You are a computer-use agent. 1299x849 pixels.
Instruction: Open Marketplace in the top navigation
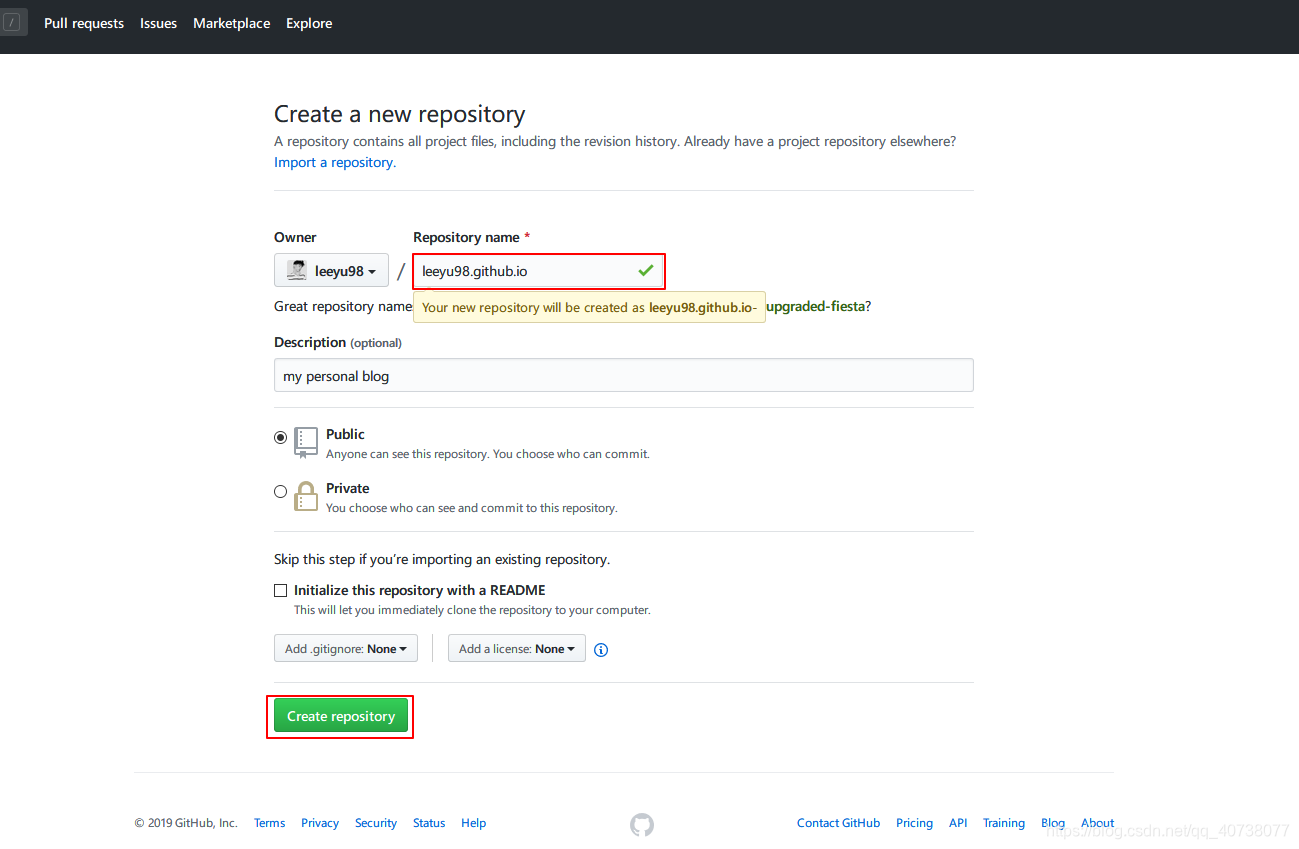(x=231, y=23)
